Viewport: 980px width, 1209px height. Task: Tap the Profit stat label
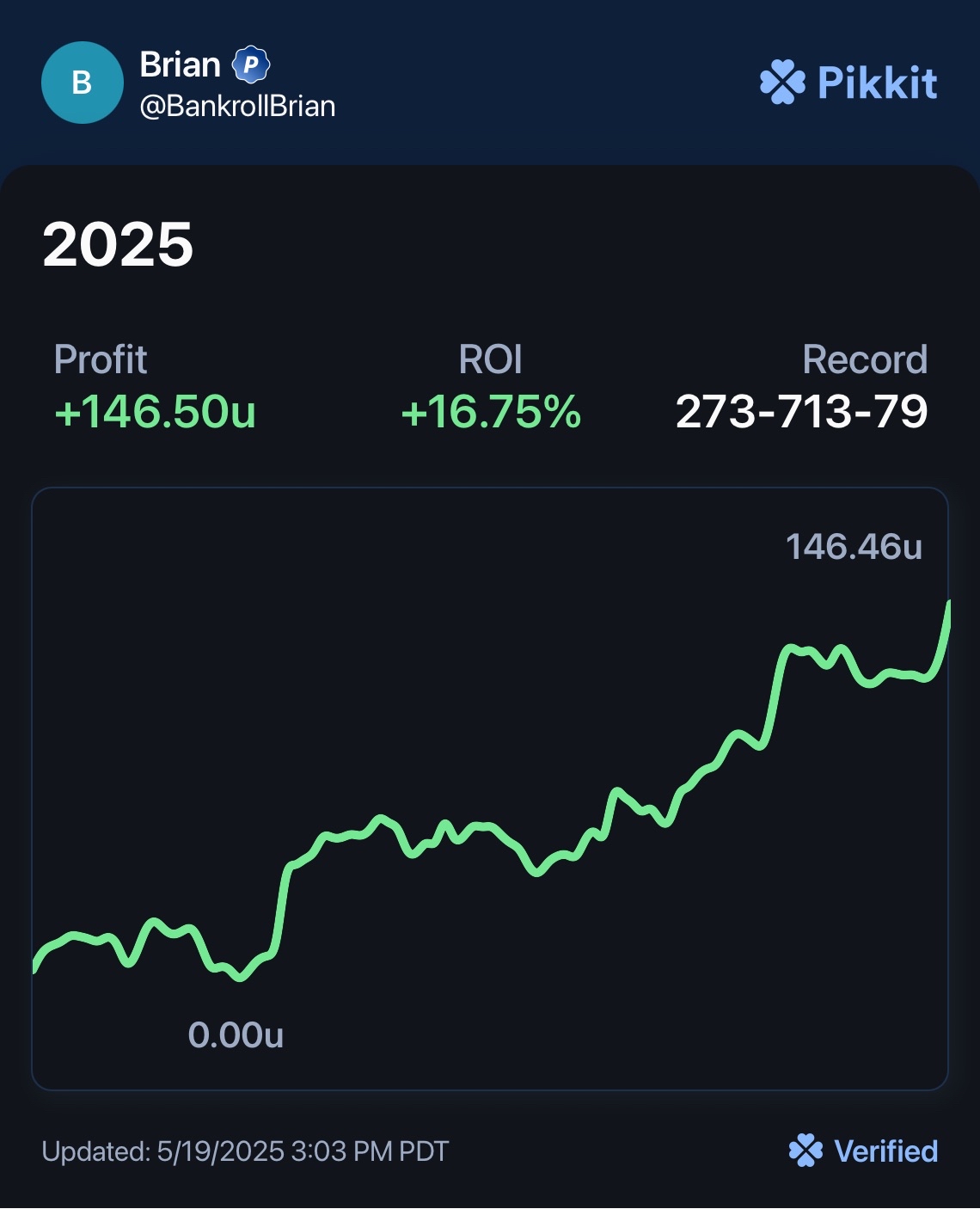click(101, 359)
